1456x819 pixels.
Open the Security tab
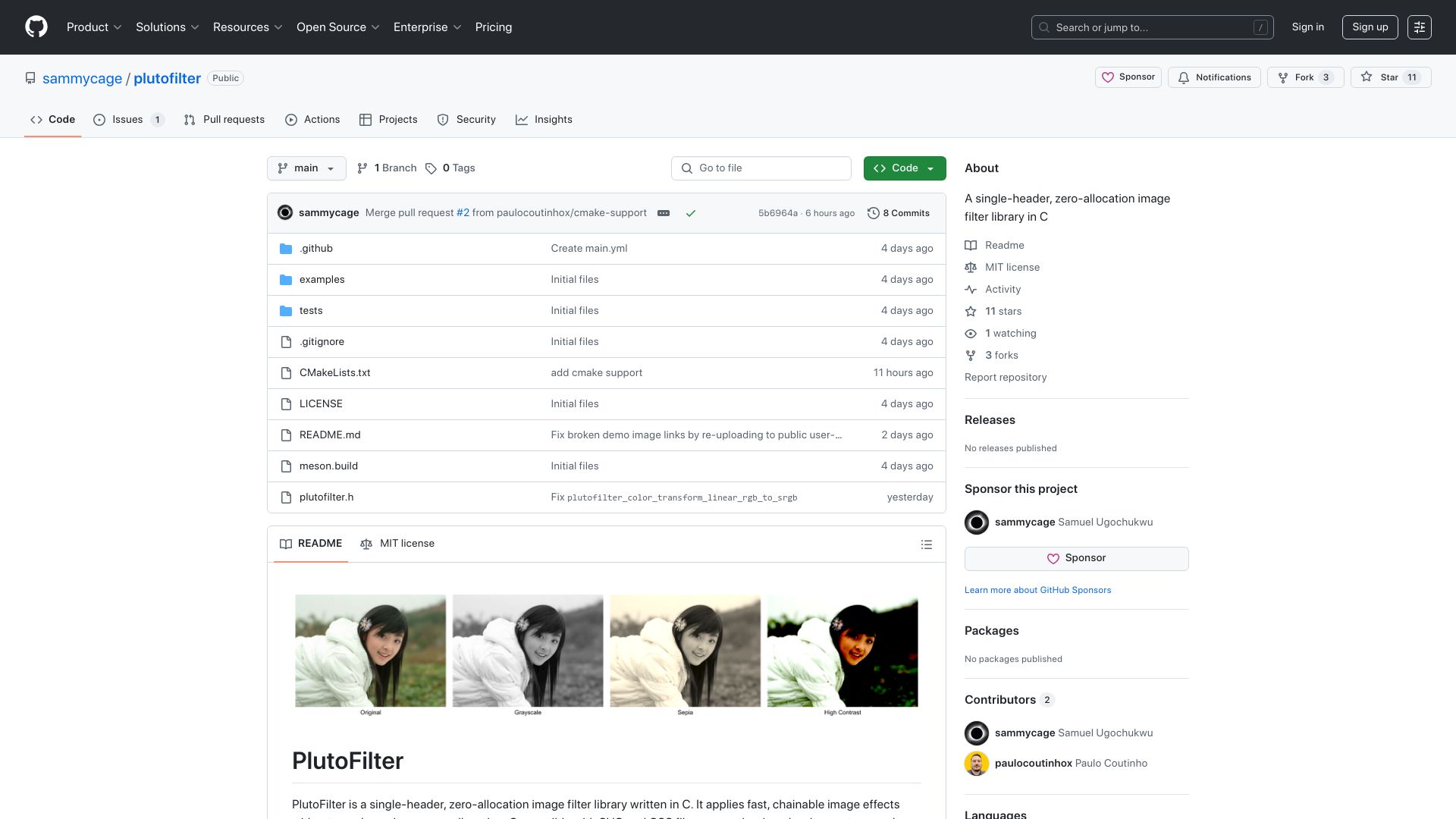466,120
